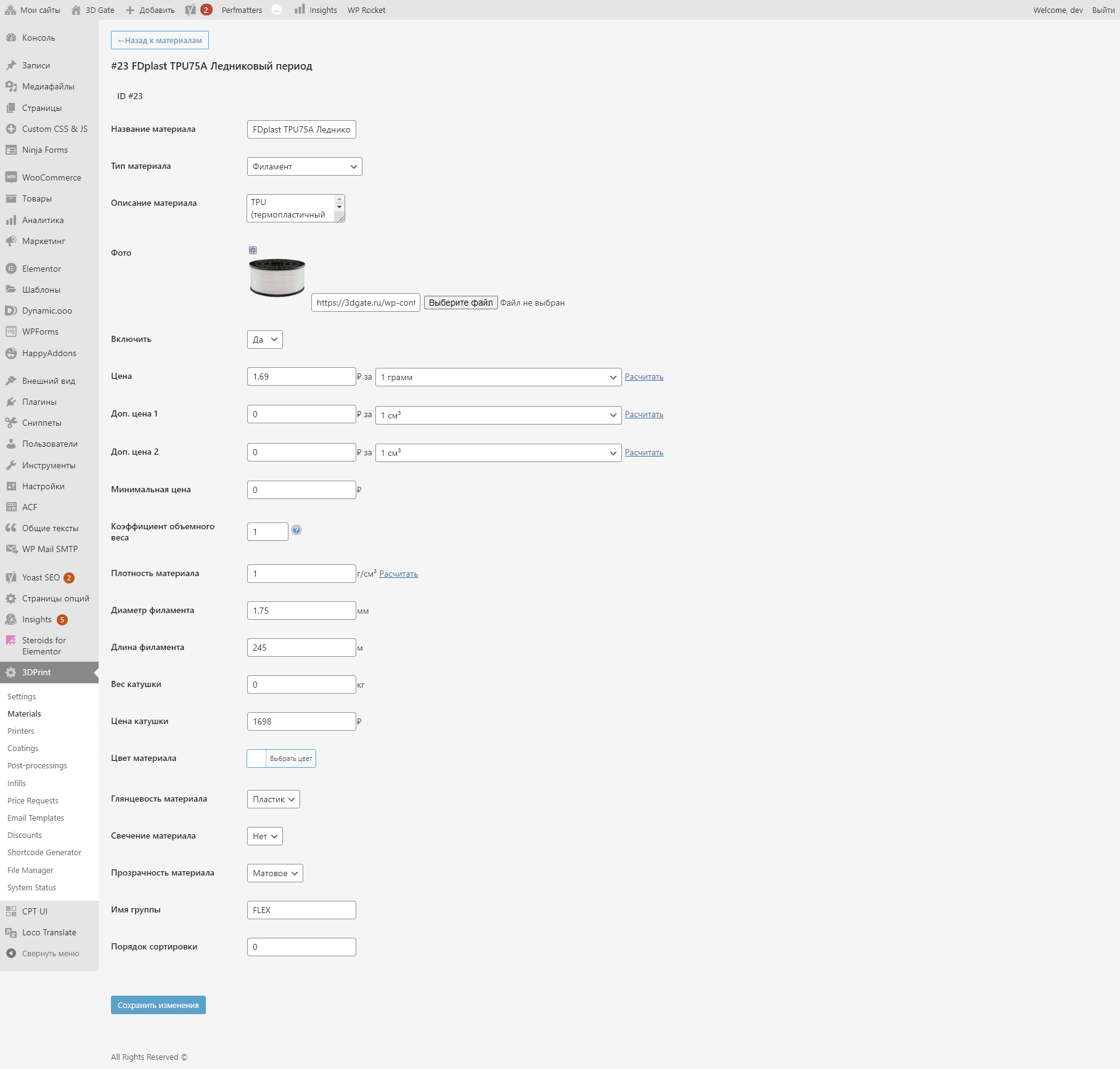Open Printers submenu item
Viewport: 1120px width, 1069px height.
(x=21, y=731)
